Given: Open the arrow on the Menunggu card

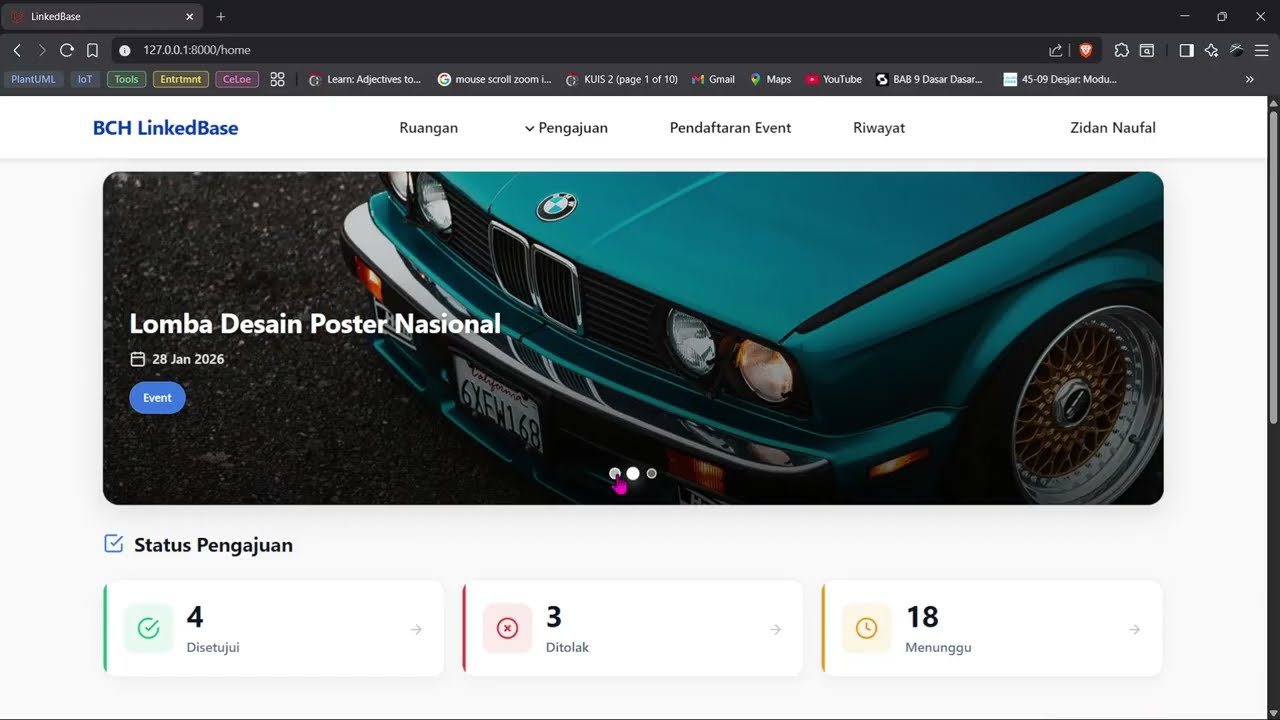Looking at the screenshot, I should 1134,629.
